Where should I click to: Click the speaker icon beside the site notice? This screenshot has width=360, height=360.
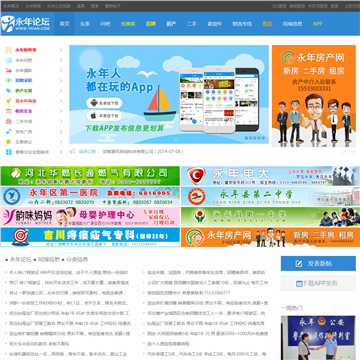72,151
